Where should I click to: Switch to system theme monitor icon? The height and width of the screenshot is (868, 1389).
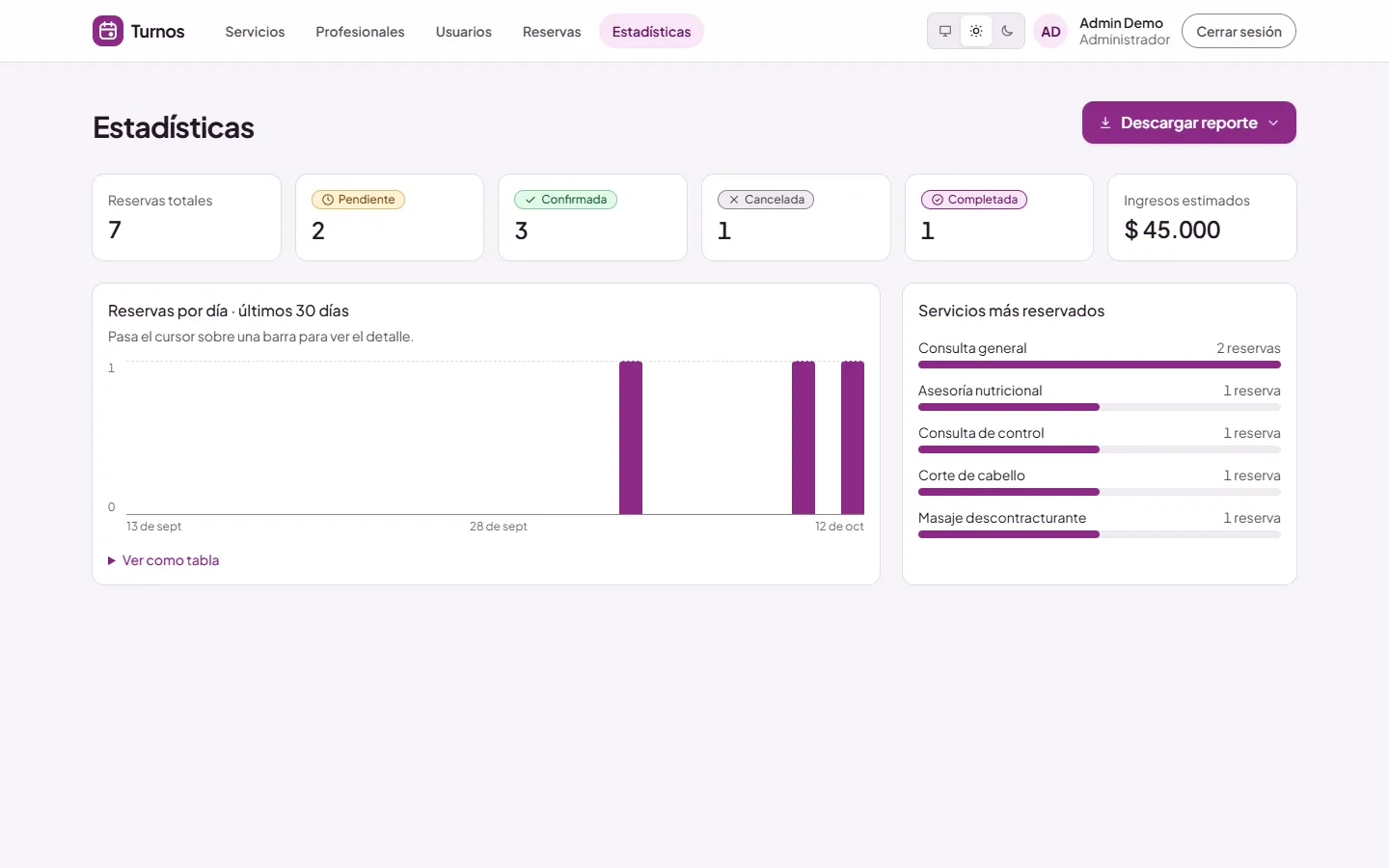tap(945, 31)
